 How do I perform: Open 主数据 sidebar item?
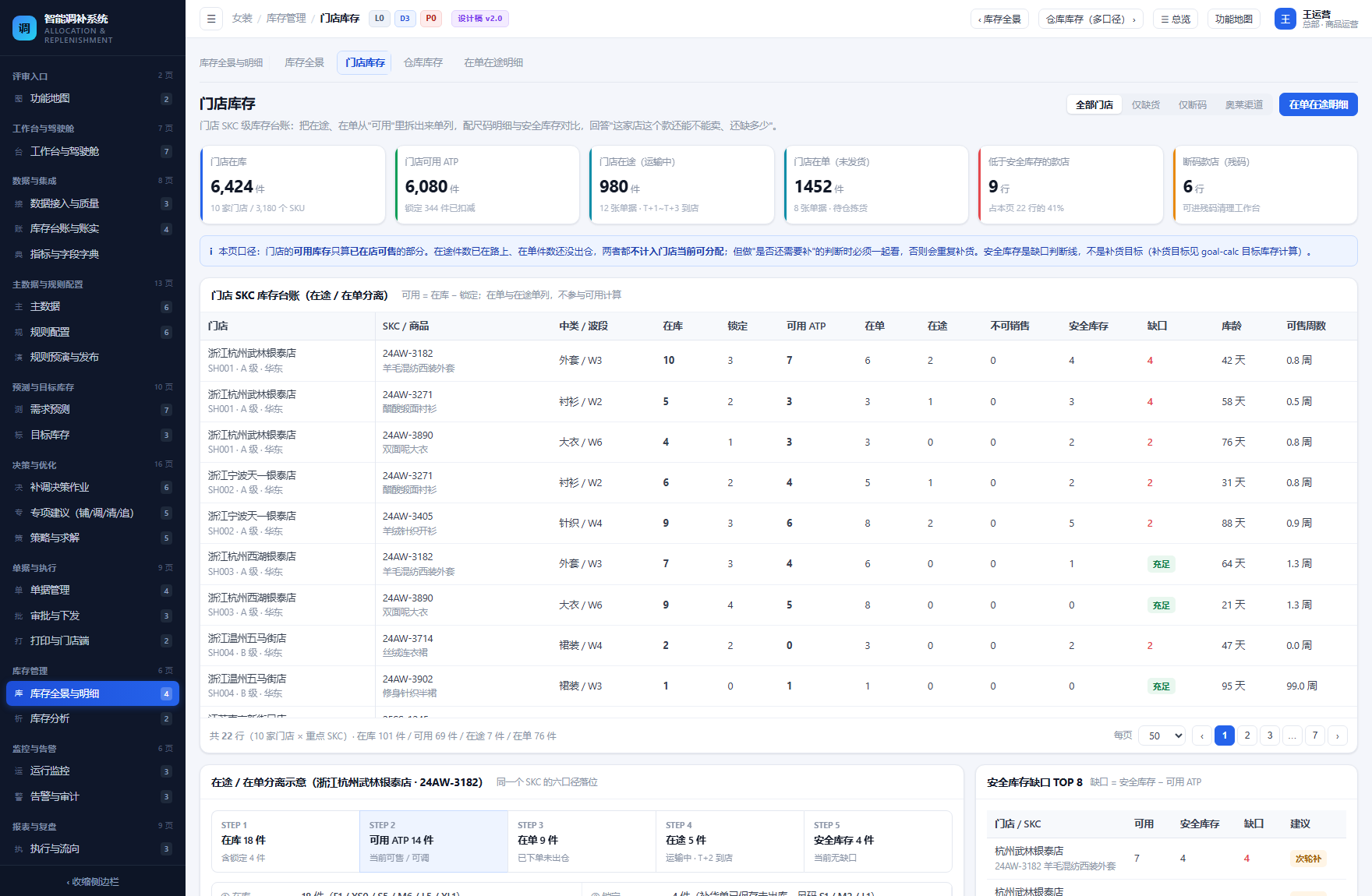93,307
